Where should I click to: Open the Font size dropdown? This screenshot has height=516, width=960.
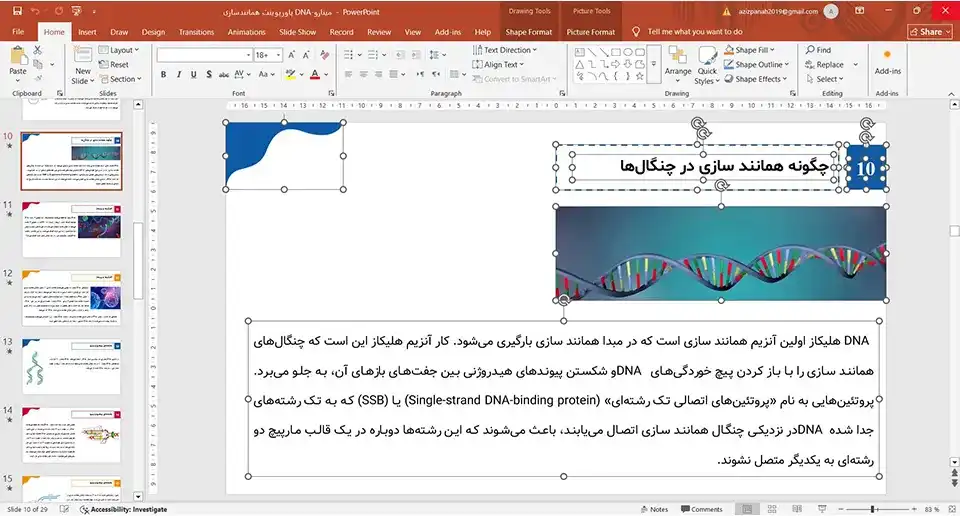279,55
